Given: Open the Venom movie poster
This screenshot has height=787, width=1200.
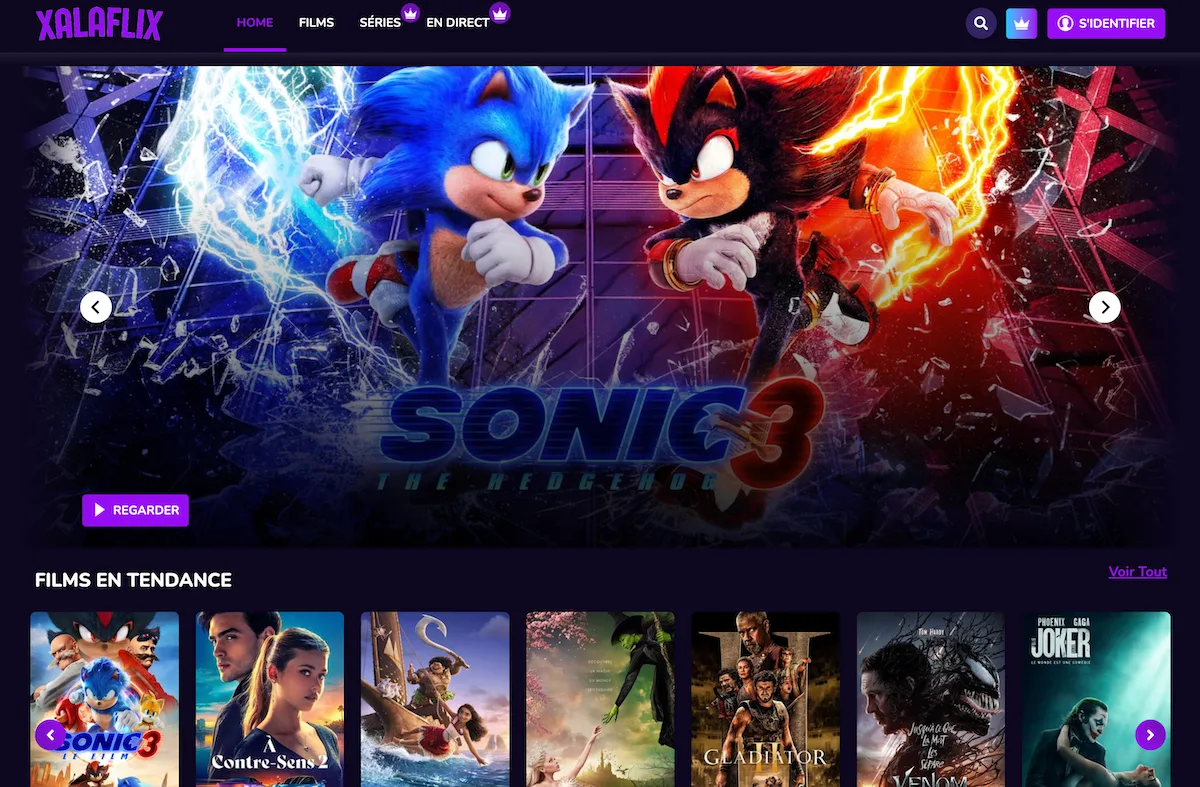Looking at the screenshot, I should pos(931,699).
